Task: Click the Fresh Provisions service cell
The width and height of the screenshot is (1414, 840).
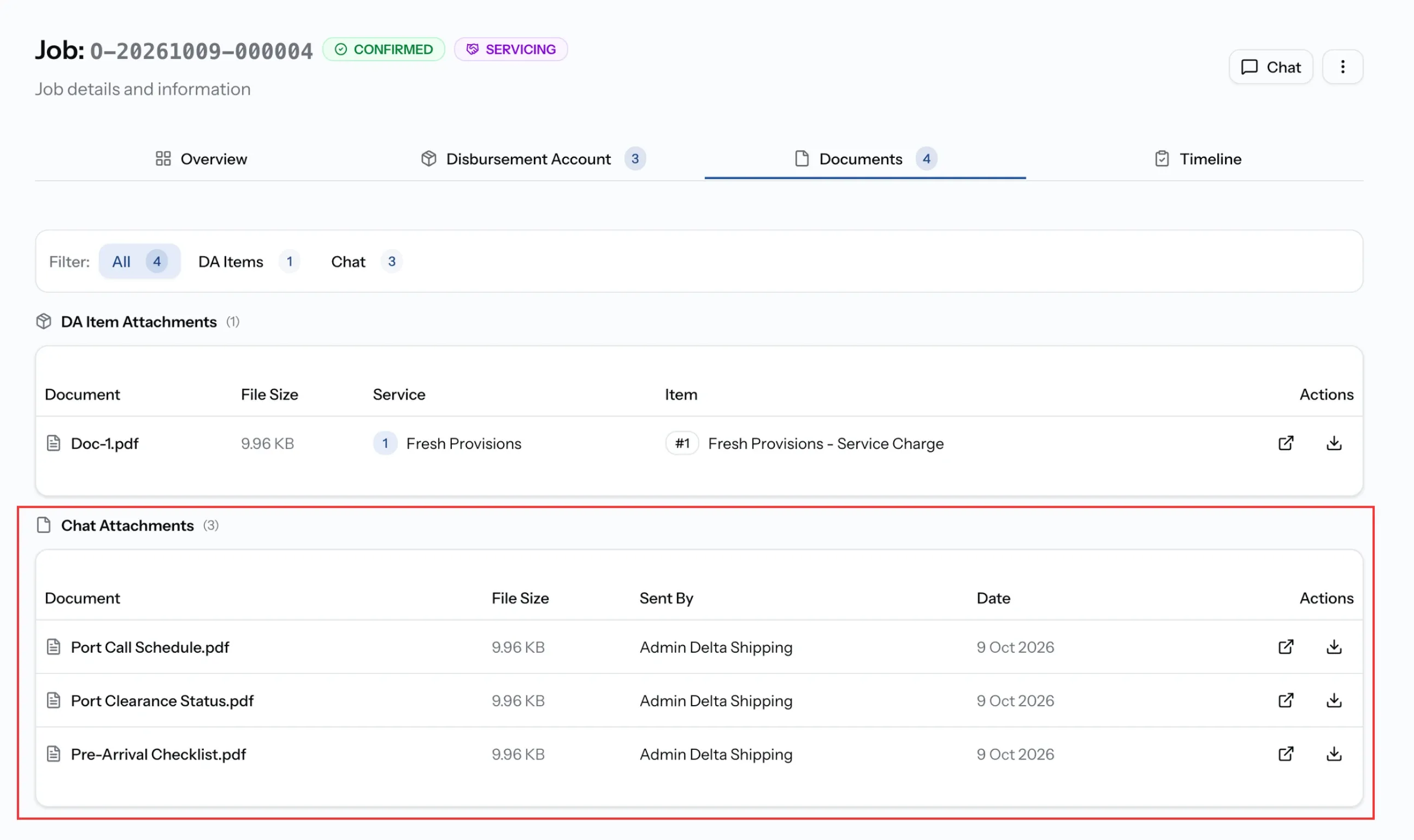Action: [447, 443]
